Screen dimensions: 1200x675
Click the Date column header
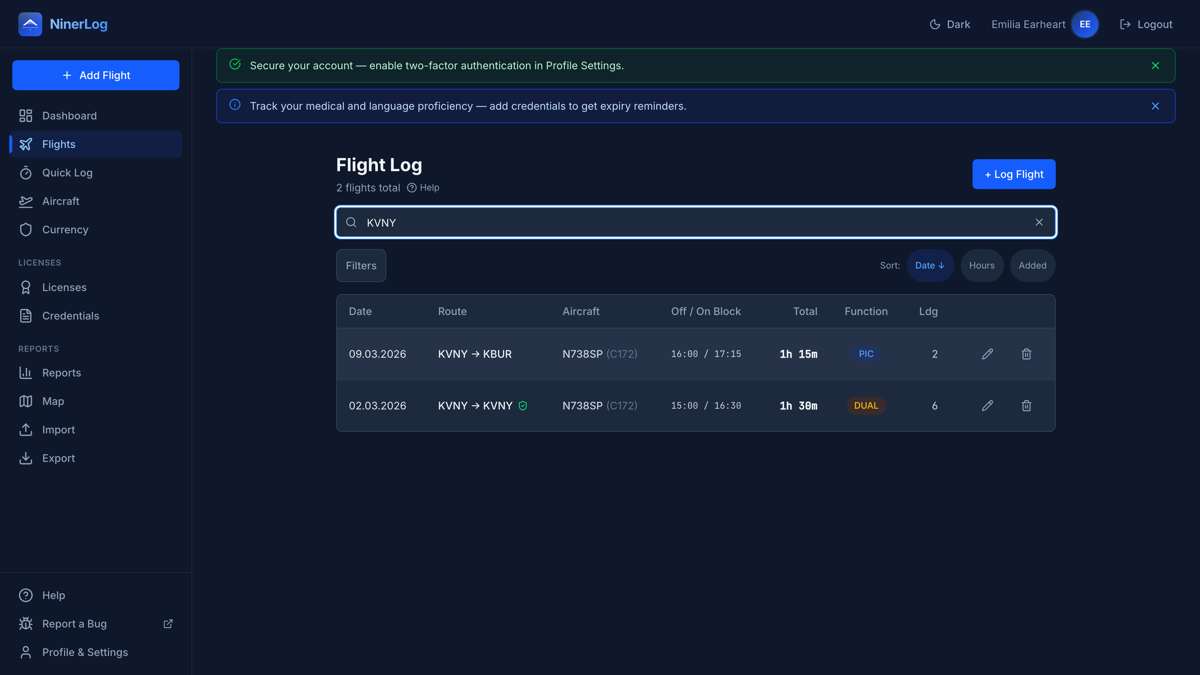360,311
